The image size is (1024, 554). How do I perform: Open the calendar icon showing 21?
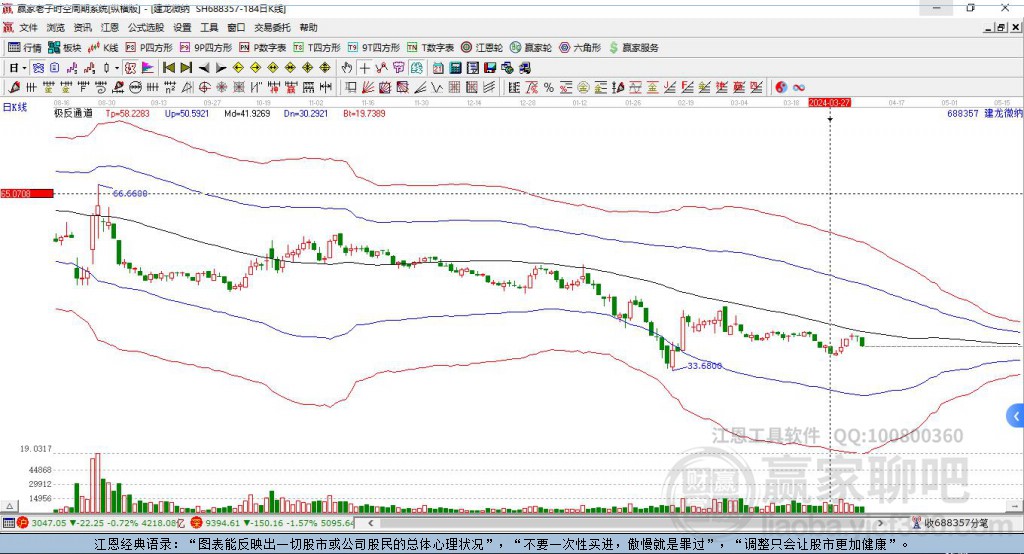click(438, 67)
